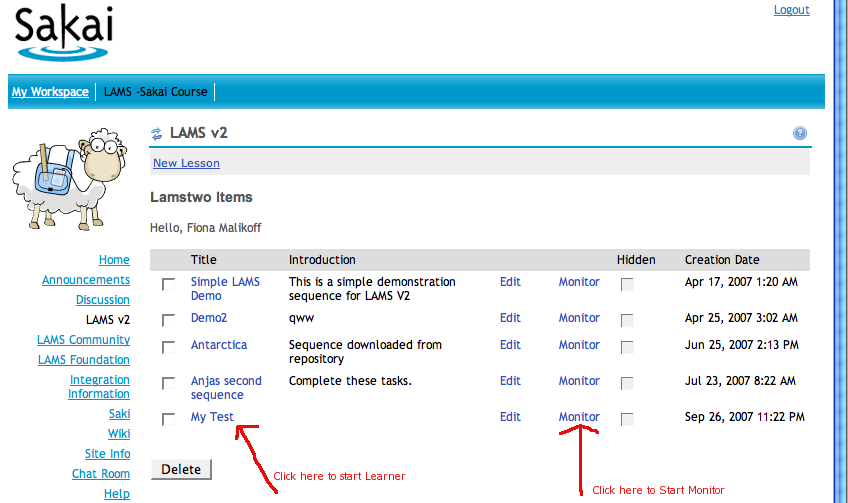Viewport: 848px width, 503px height.
Task: Edit the Antarctica lesson
Action: click(x=510, y=345)
